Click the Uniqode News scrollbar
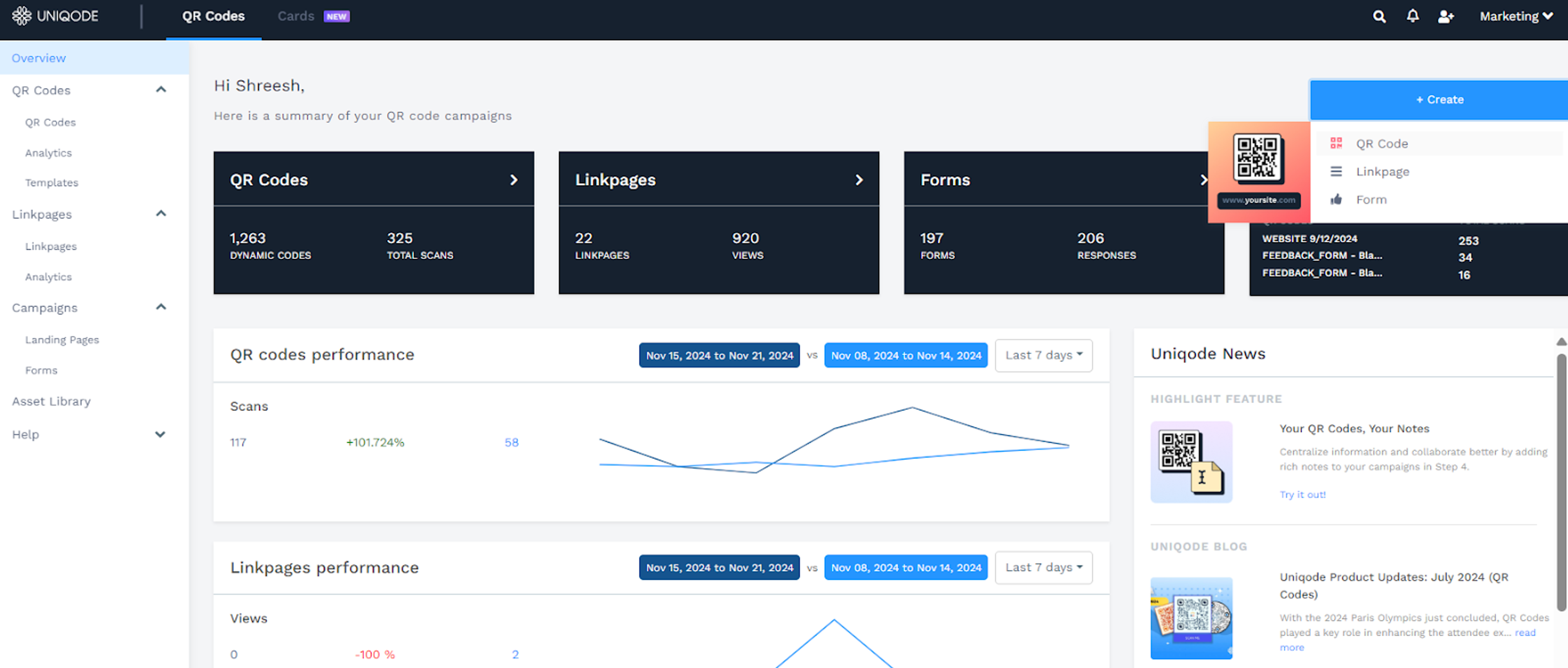This screenshot has height=668, width=1568. click(x=1561, y=481)
